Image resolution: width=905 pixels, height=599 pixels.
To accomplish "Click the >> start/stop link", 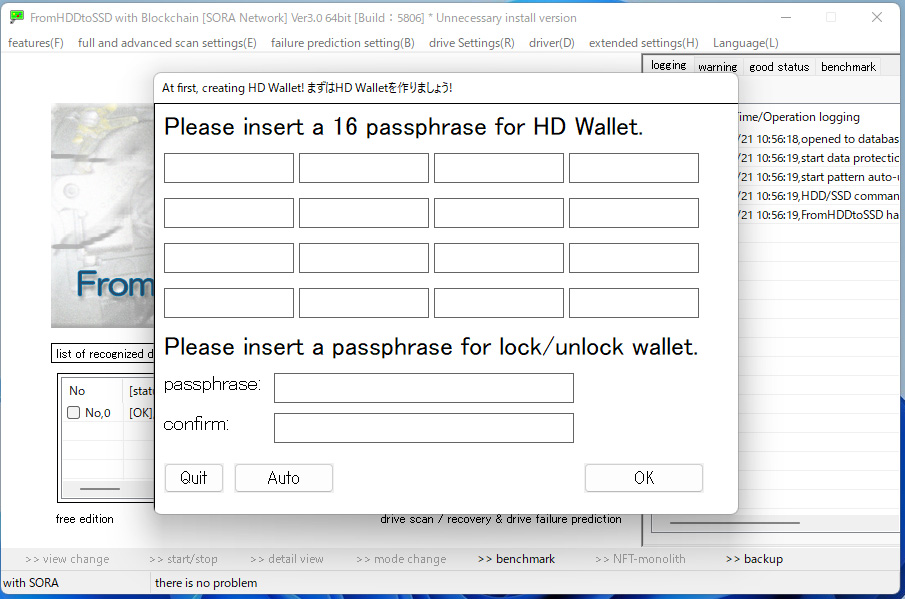I will tap(183, 559).
